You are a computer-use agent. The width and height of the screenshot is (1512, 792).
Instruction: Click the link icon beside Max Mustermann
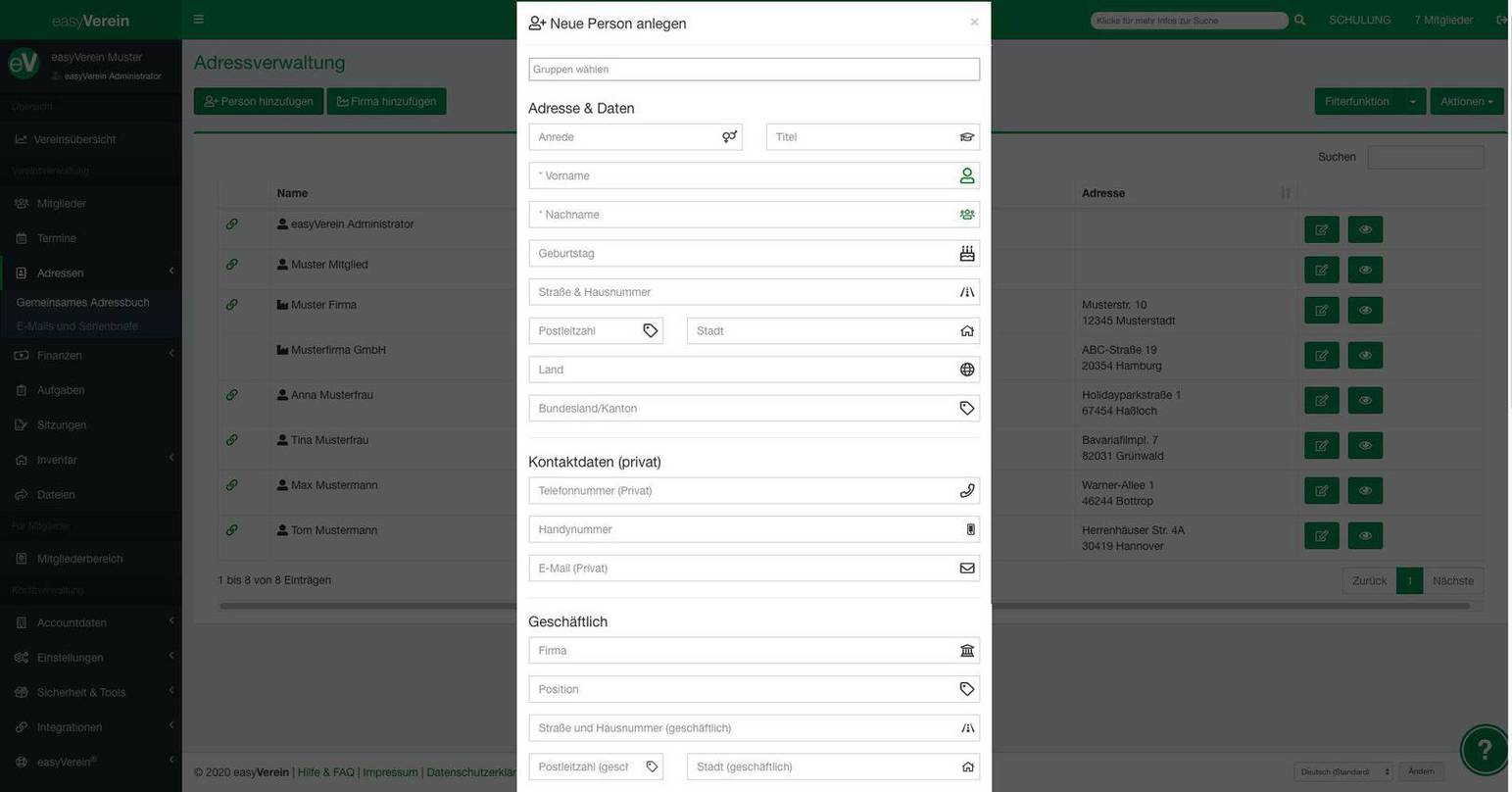(x=232, y=485)
